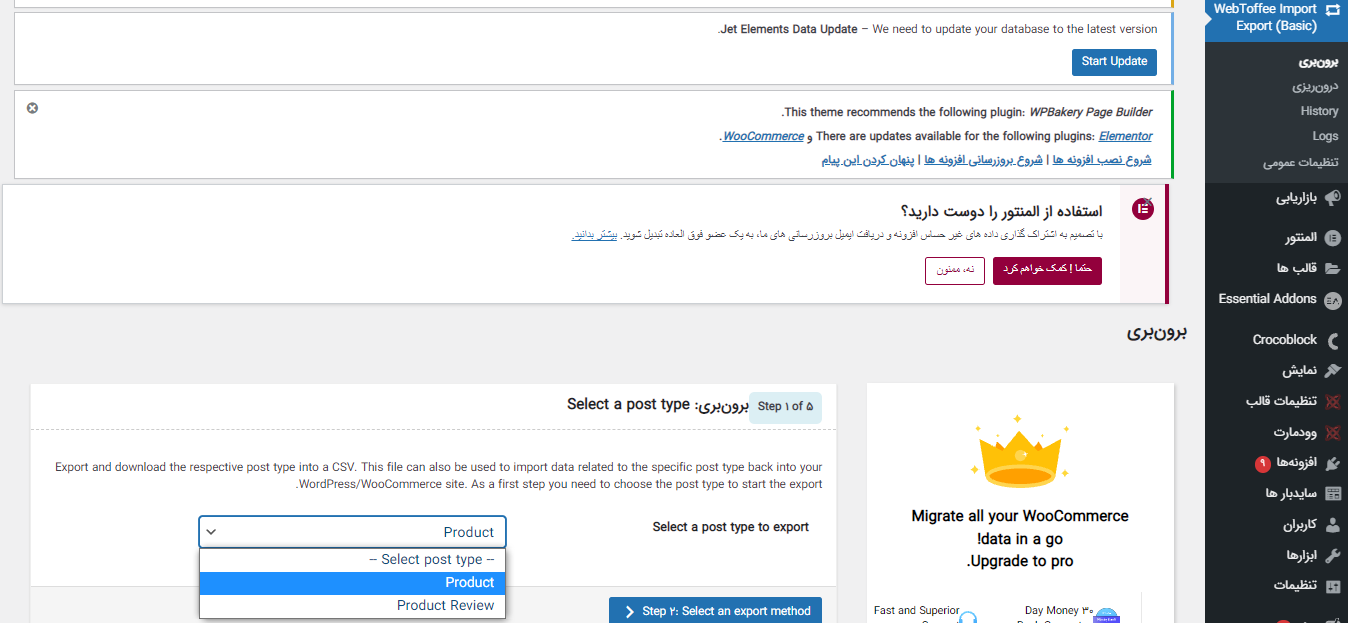The height and width of the screenshot is (623, 1348).
Task: Open the post type to export dropdown
Action: (353, 532)
